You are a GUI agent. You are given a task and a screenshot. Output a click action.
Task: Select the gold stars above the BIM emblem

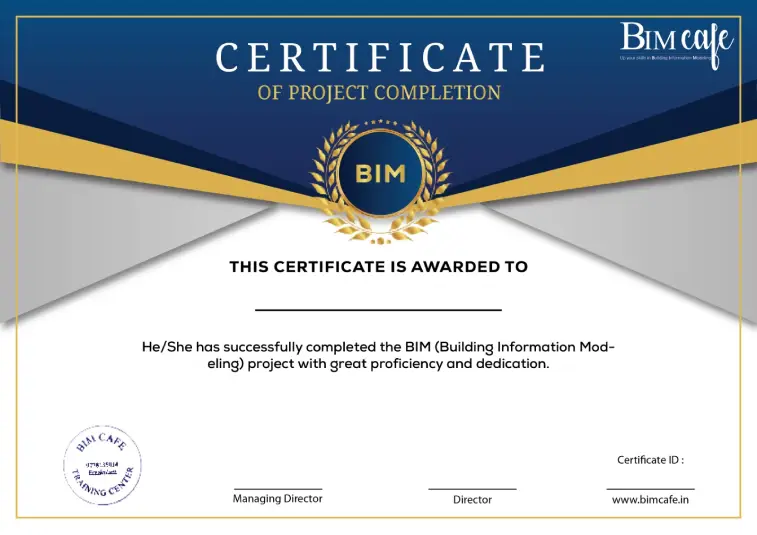(x=380, y=124)
